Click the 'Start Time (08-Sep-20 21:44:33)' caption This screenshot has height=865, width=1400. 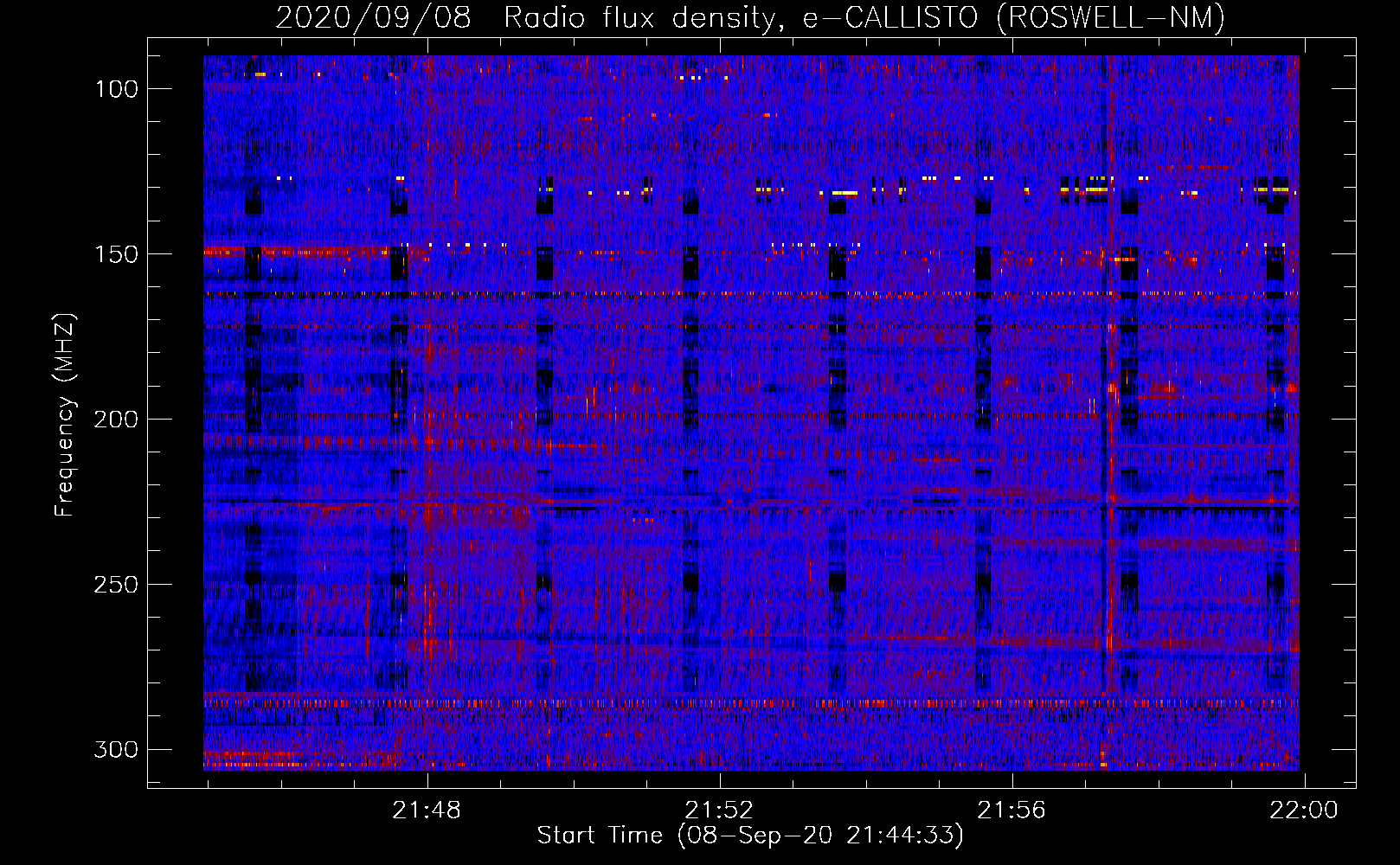point(750,836)
